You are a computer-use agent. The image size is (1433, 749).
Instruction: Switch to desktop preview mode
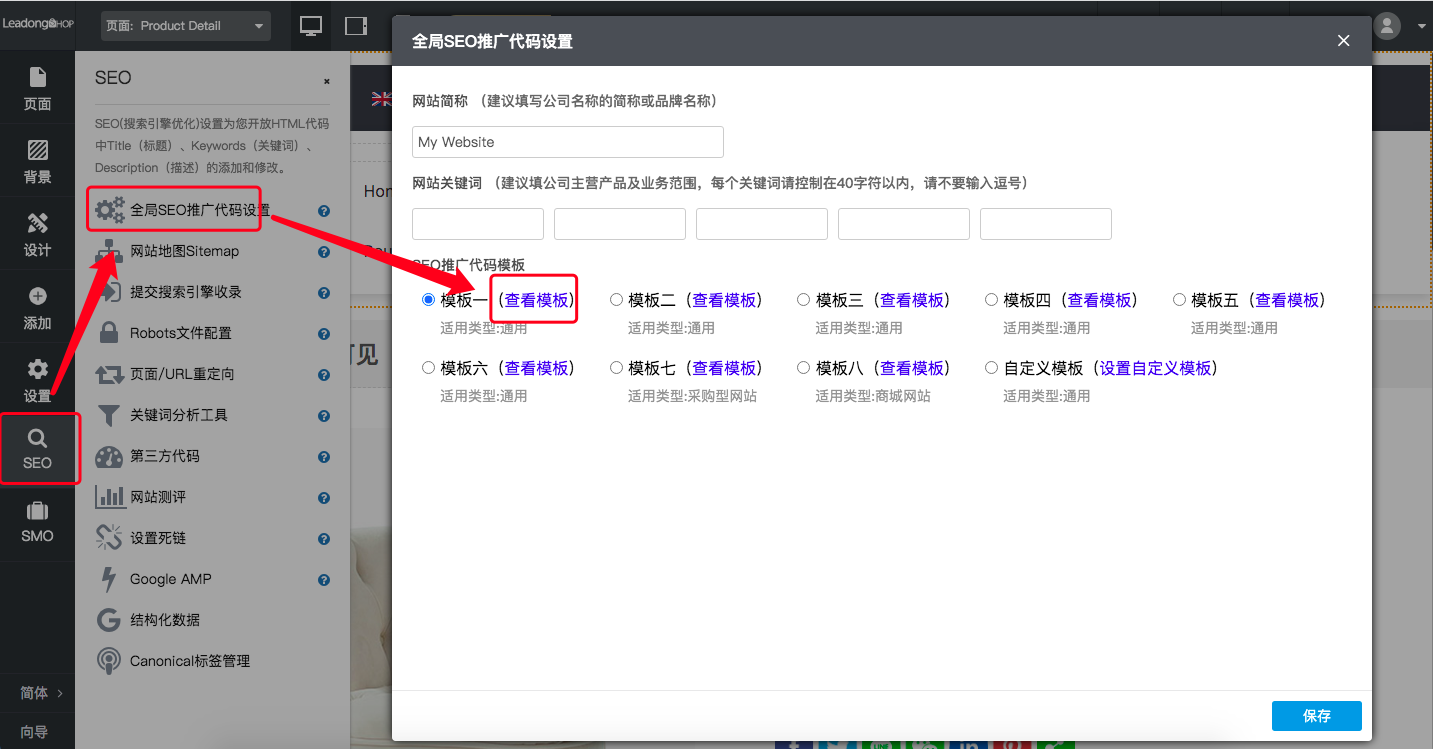[x=310, y=27]
